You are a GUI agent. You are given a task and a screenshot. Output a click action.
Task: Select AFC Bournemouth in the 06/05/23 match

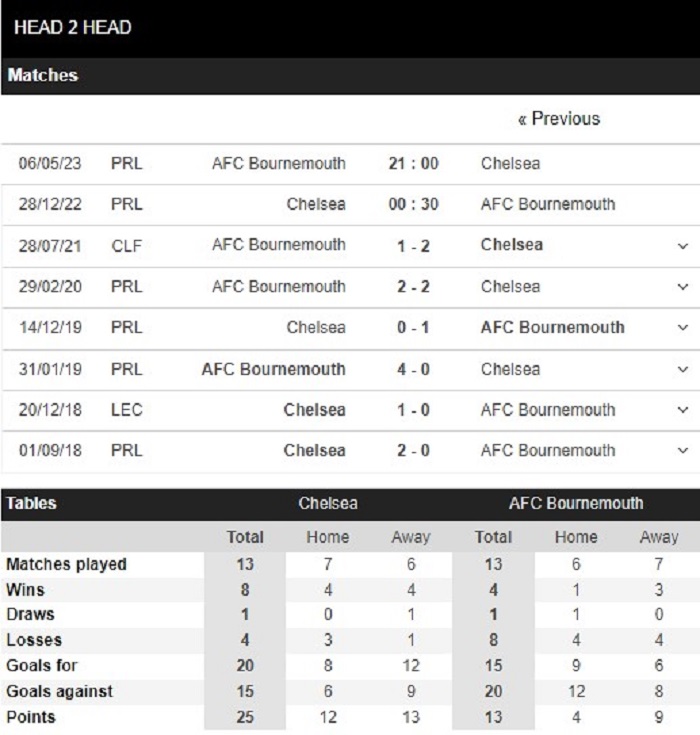(x=279, y=164)
